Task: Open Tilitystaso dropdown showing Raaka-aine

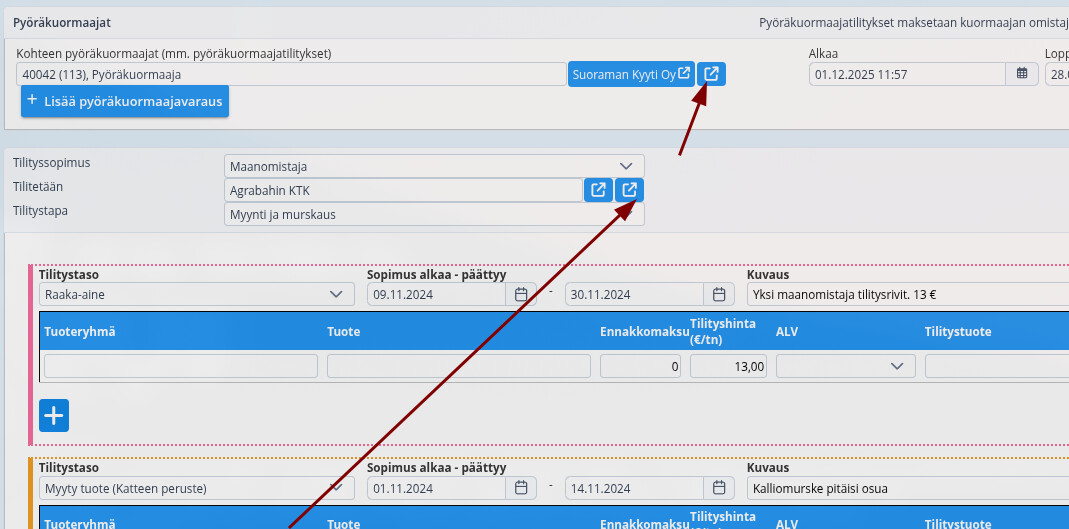Action: coord(197,294)
